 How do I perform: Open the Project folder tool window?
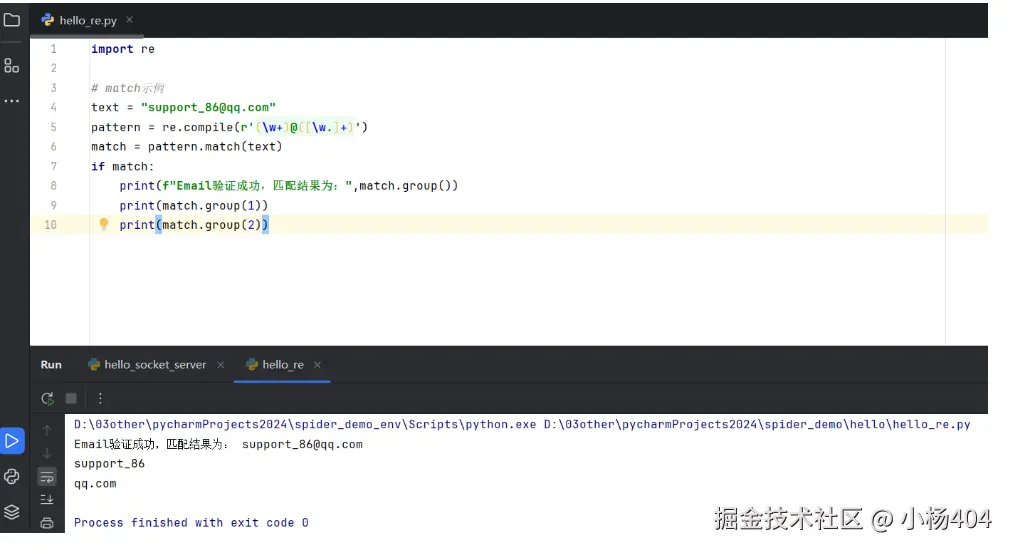pyautogui.click(x=12, y=20)
